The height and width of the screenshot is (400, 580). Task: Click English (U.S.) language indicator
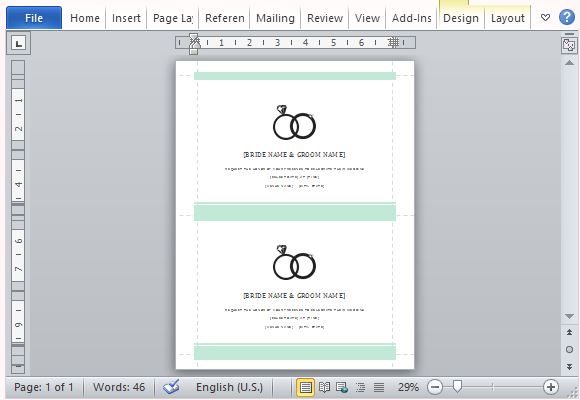pyautogui.click(x=229, y=387)
